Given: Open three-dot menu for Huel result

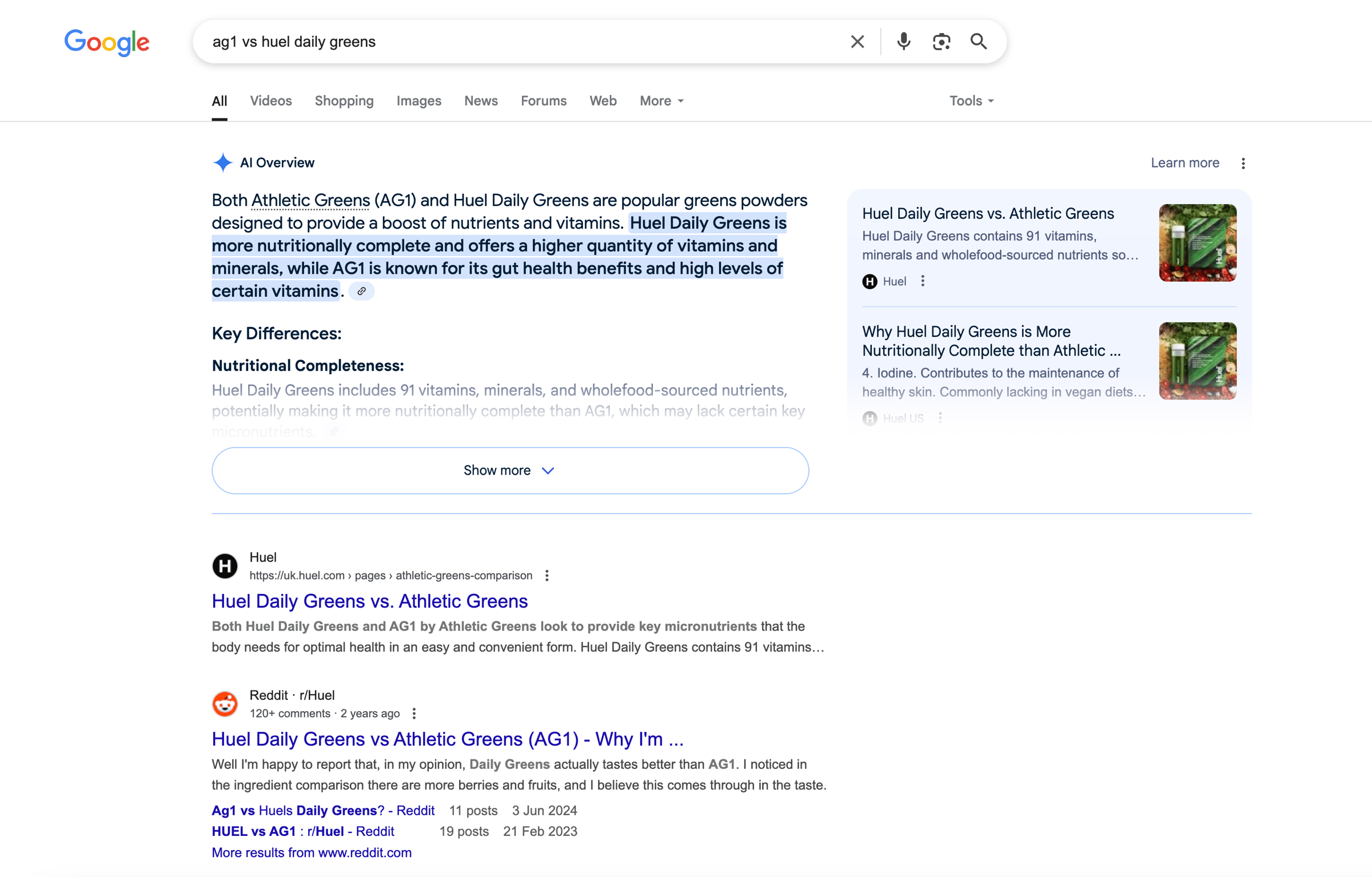Looking at the screenshot, I should pyautogui.click(x=547, y=576).
